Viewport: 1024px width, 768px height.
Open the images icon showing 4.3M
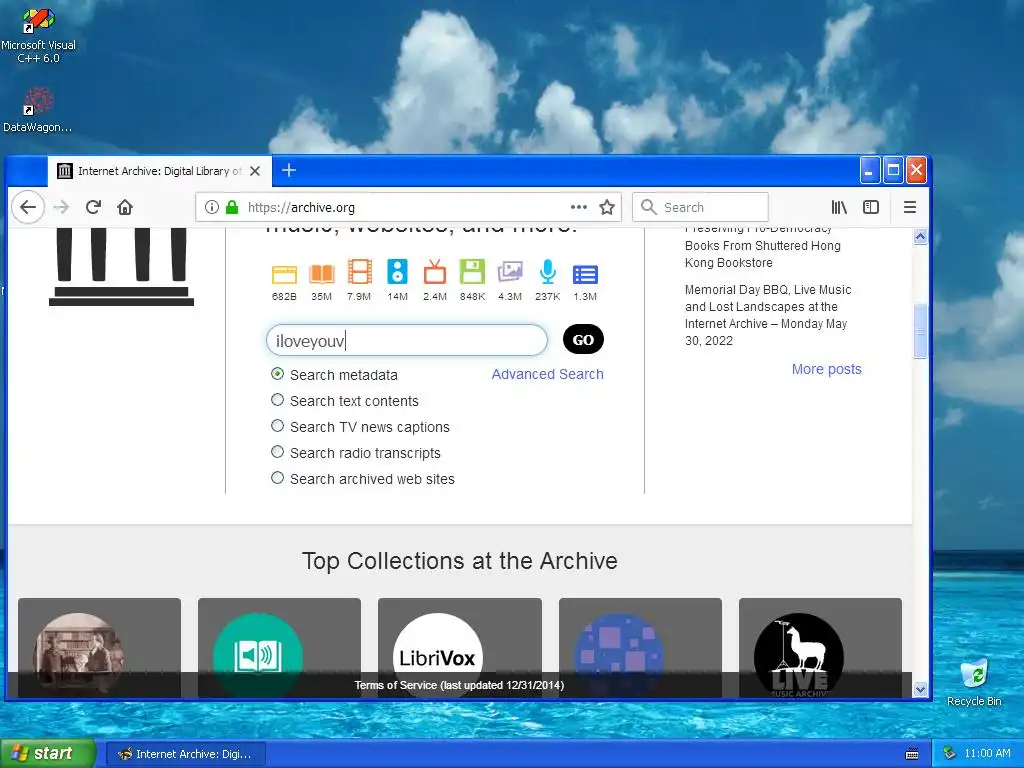[x=510, y=272]
